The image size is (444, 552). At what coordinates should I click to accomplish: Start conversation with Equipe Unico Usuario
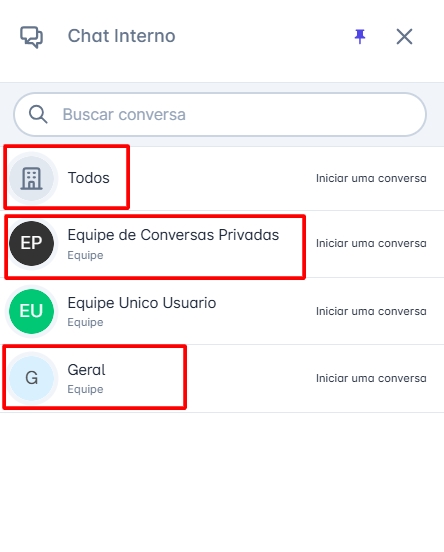[x=371, y=311]
